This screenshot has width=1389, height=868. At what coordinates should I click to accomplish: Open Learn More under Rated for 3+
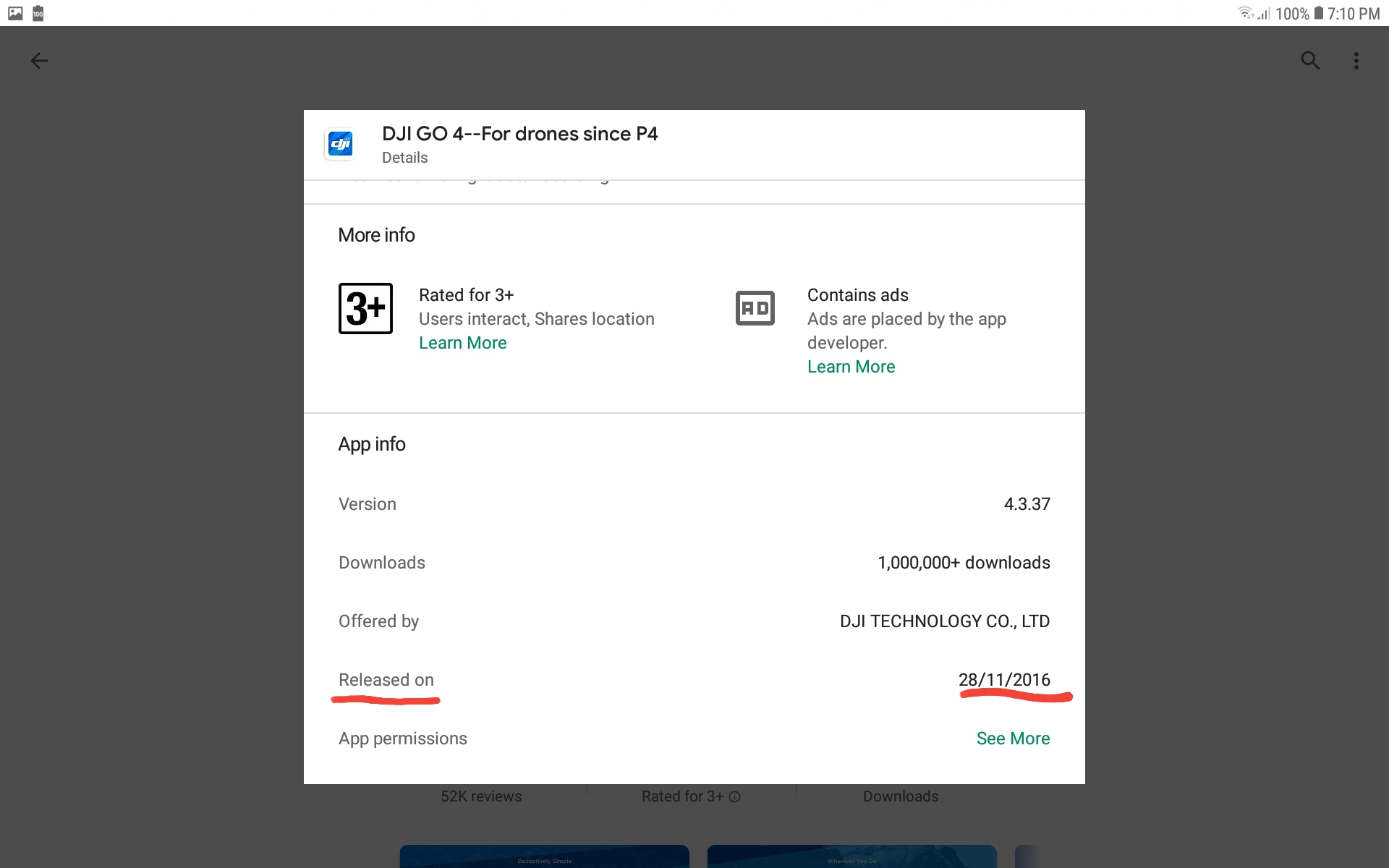[463, 343]
